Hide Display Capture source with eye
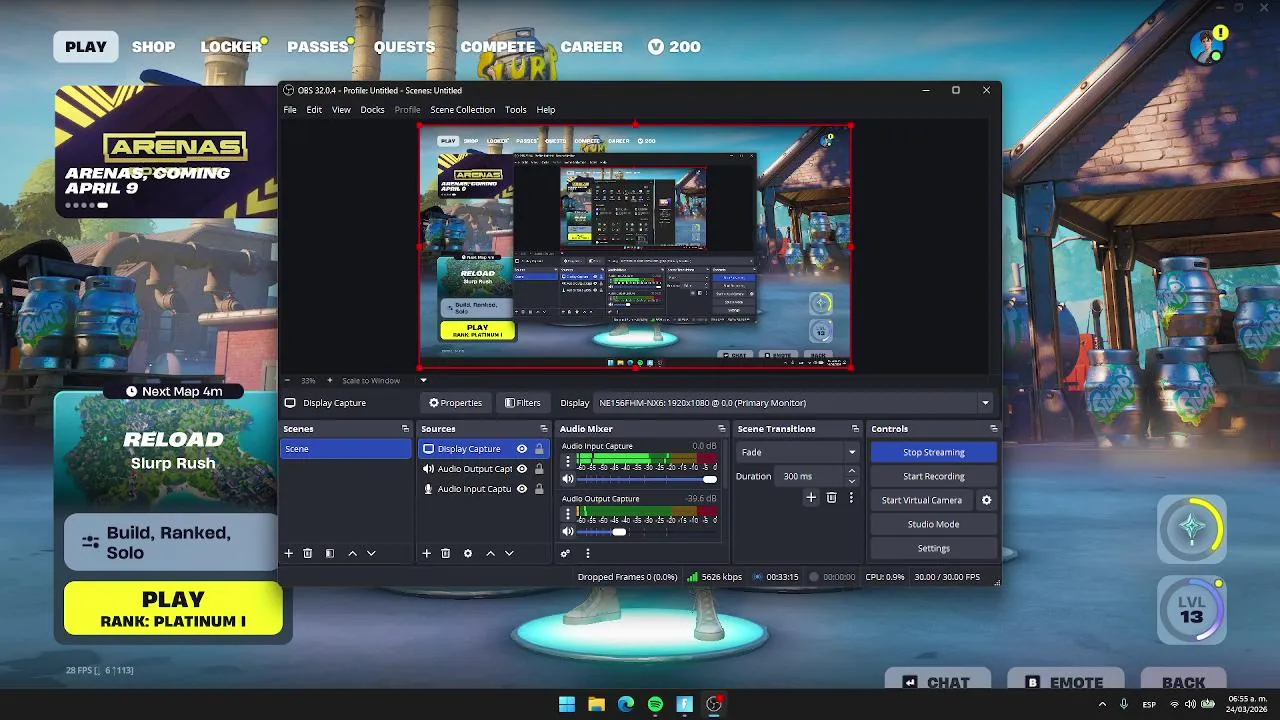1280x720 pixels. pos(522,449)
